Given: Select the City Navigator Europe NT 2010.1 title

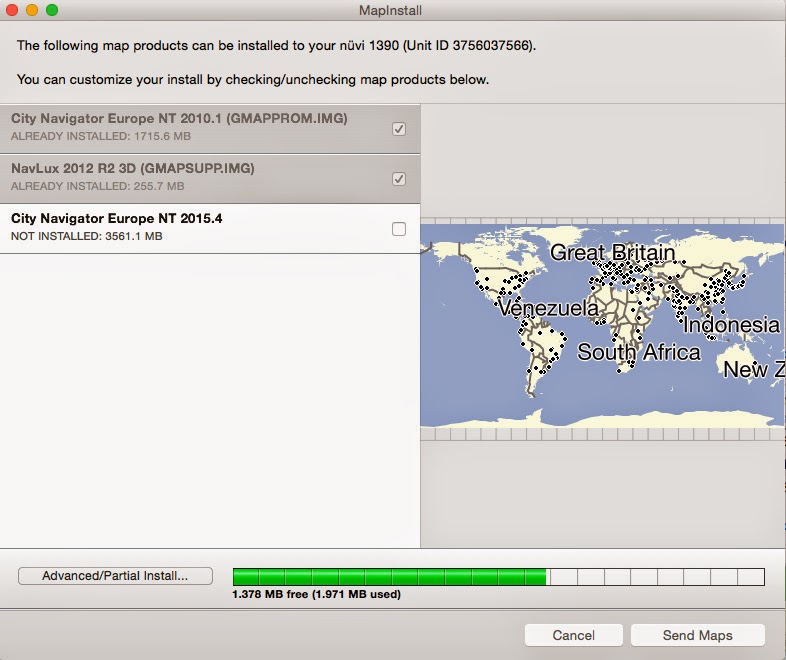Looking at the screenshot, I should click(x=179, y=118).
